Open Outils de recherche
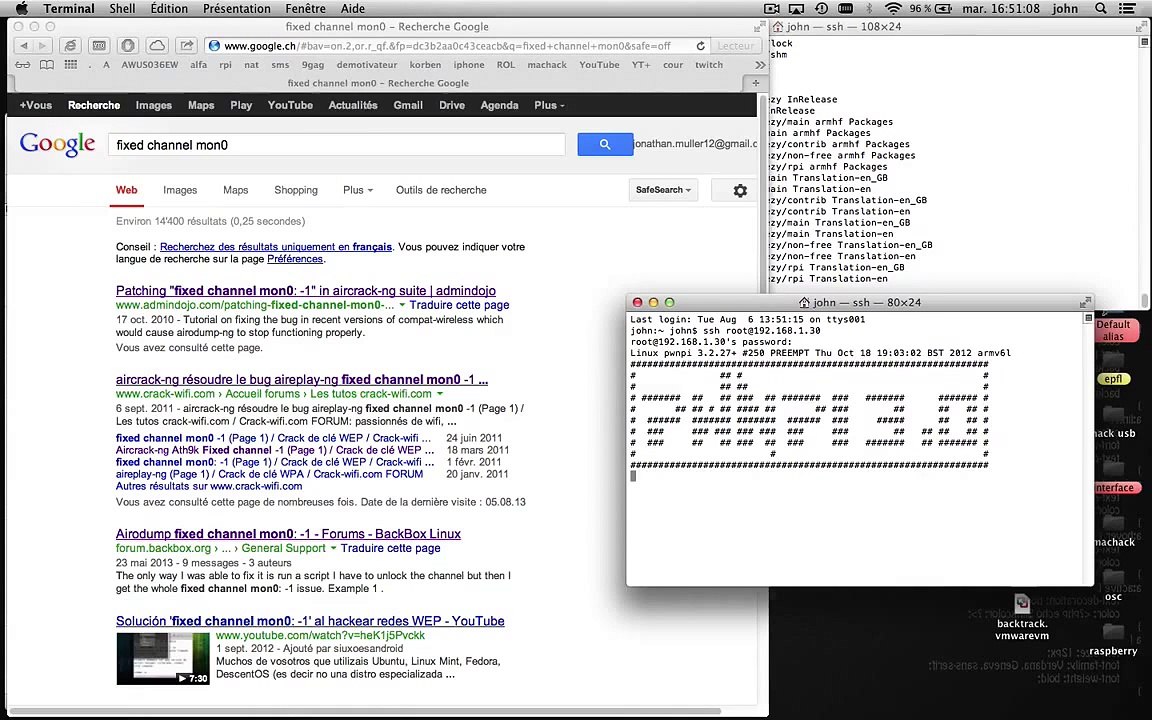Screen dimensions: 1152x720 tap(441, 190)
